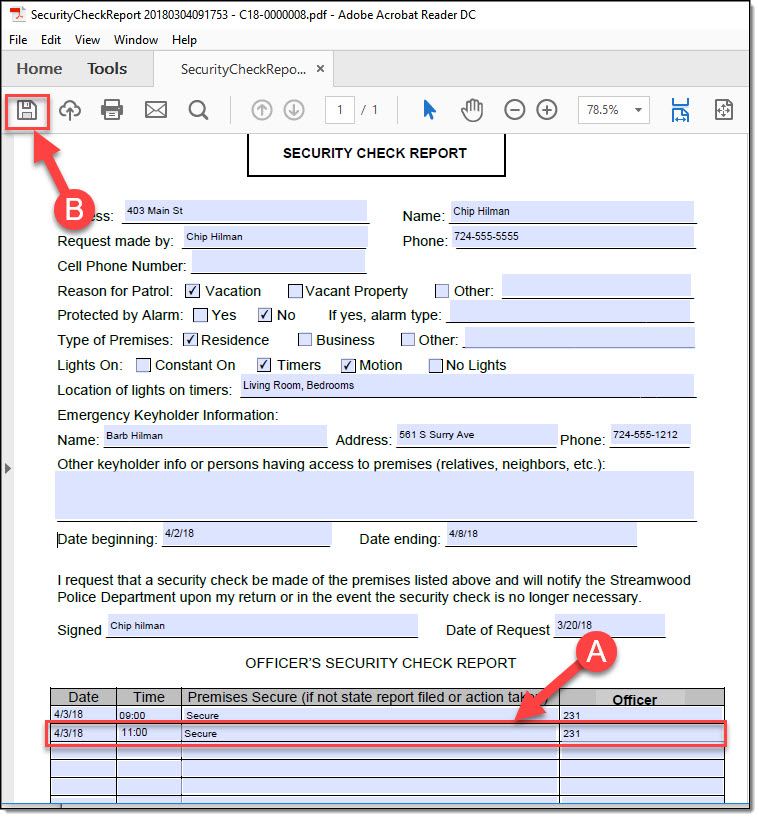Image resolution: width=759 pixels, height=818 pixels.
Task: Click the cloud upload icon
Action: [x=70, y=110]
